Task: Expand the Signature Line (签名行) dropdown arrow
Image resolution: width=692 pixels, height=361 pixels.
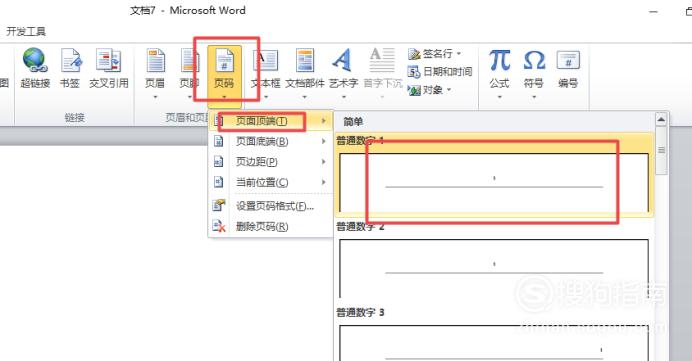Action: [459, 54]
